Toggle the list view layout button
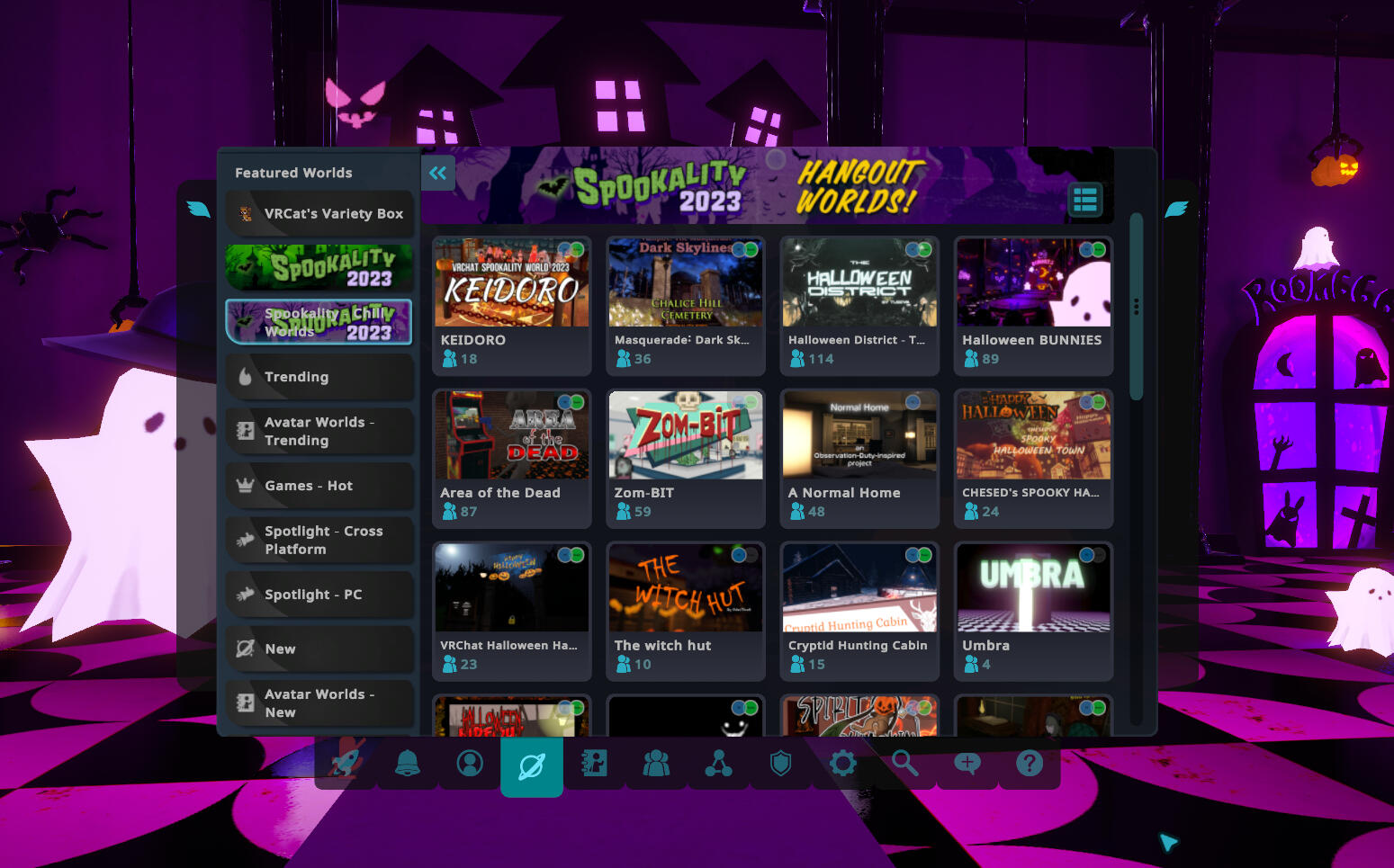This screenshot has width=1394, height=868. click(x=1084, y=200)
